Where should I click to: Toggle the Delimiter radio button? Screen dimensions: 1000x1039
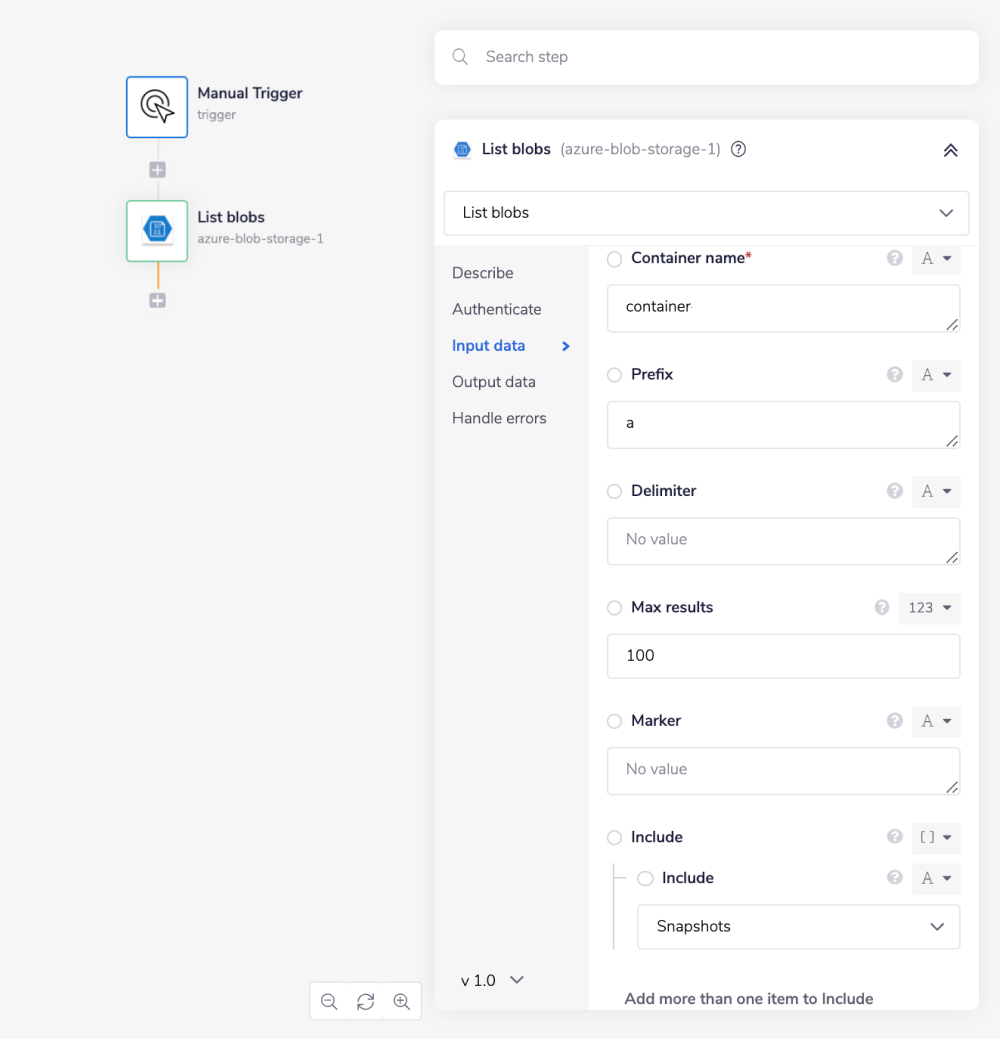click(615, 492)
